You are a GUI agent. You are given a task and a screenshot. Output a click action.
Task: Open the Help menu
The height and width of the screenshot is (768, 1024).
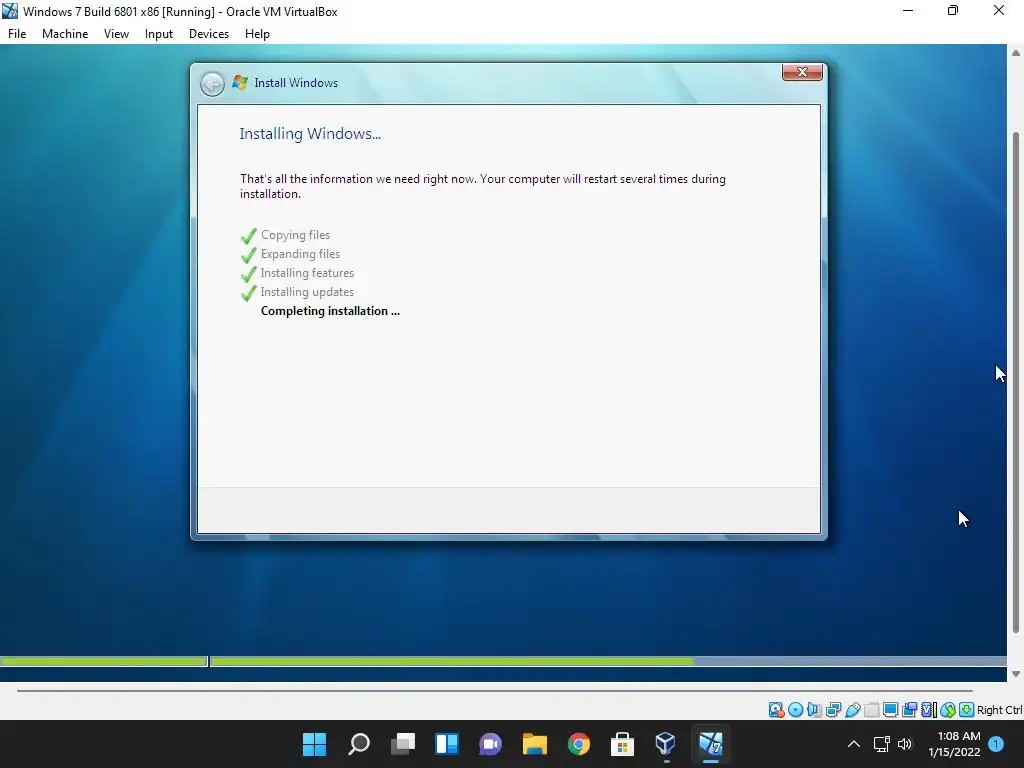[x=257, y=34]
